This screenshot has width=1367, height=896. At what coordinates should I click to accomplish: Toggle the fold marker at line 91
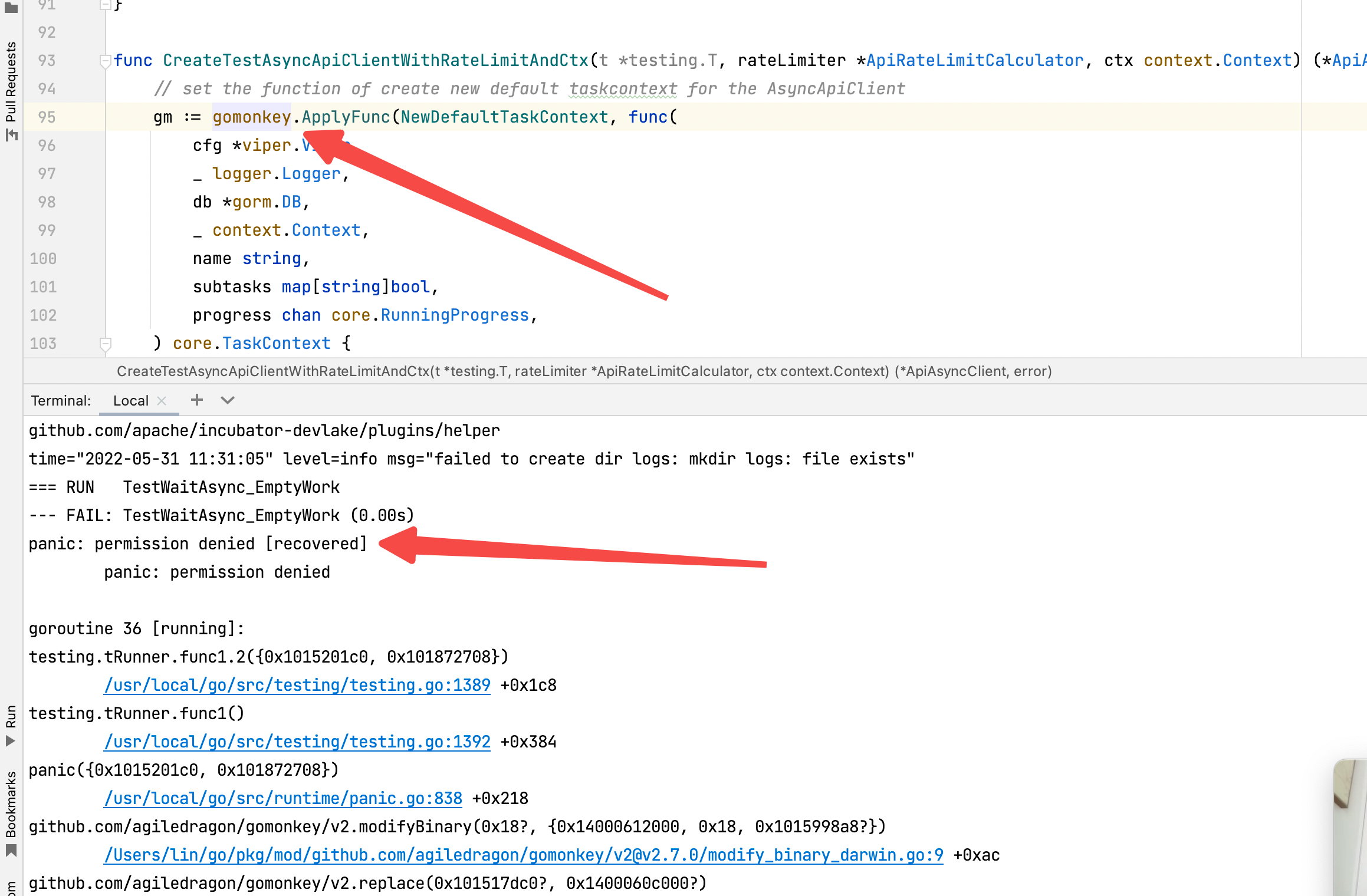click(x=106, y=5)
